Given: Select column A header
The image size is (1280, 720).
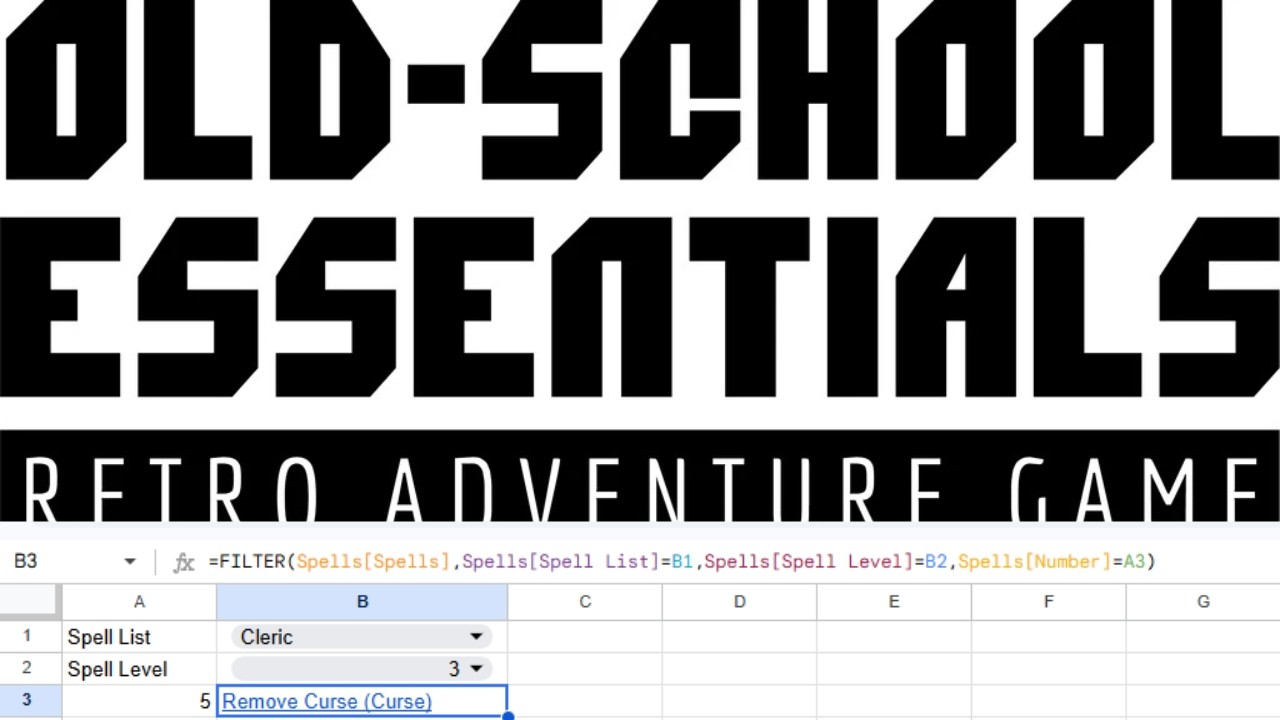Looking at the screenshot, I should (139, 602).
